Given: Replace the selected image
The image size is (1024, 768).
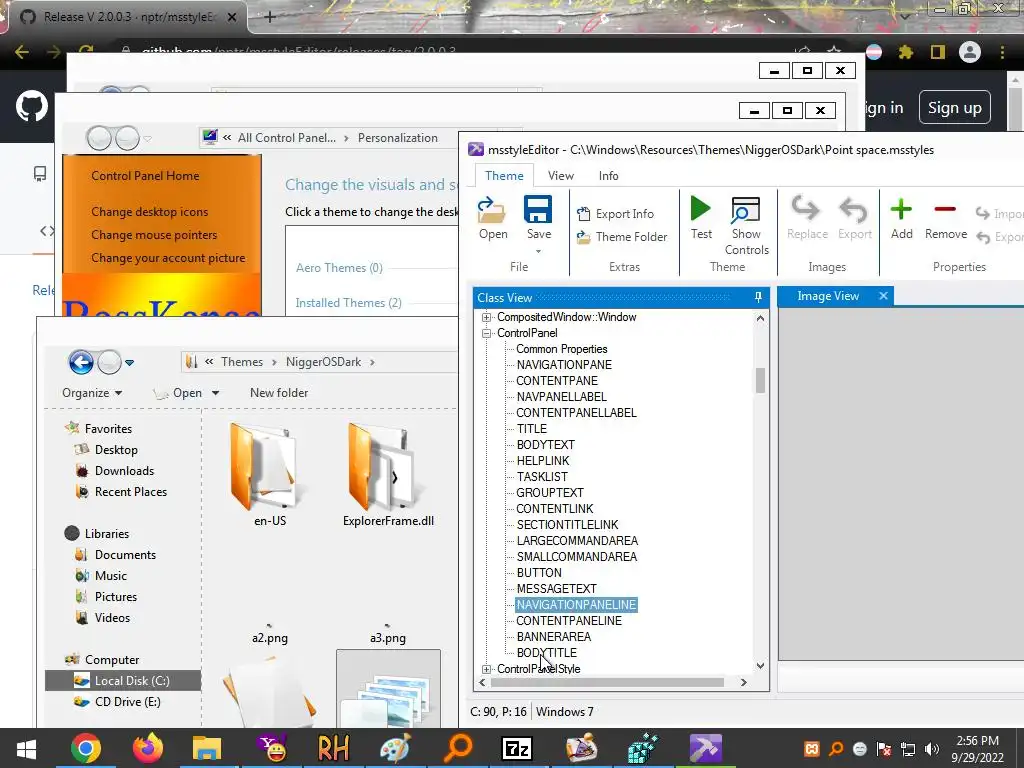Looking at the screenshot, I should point(807,218).
